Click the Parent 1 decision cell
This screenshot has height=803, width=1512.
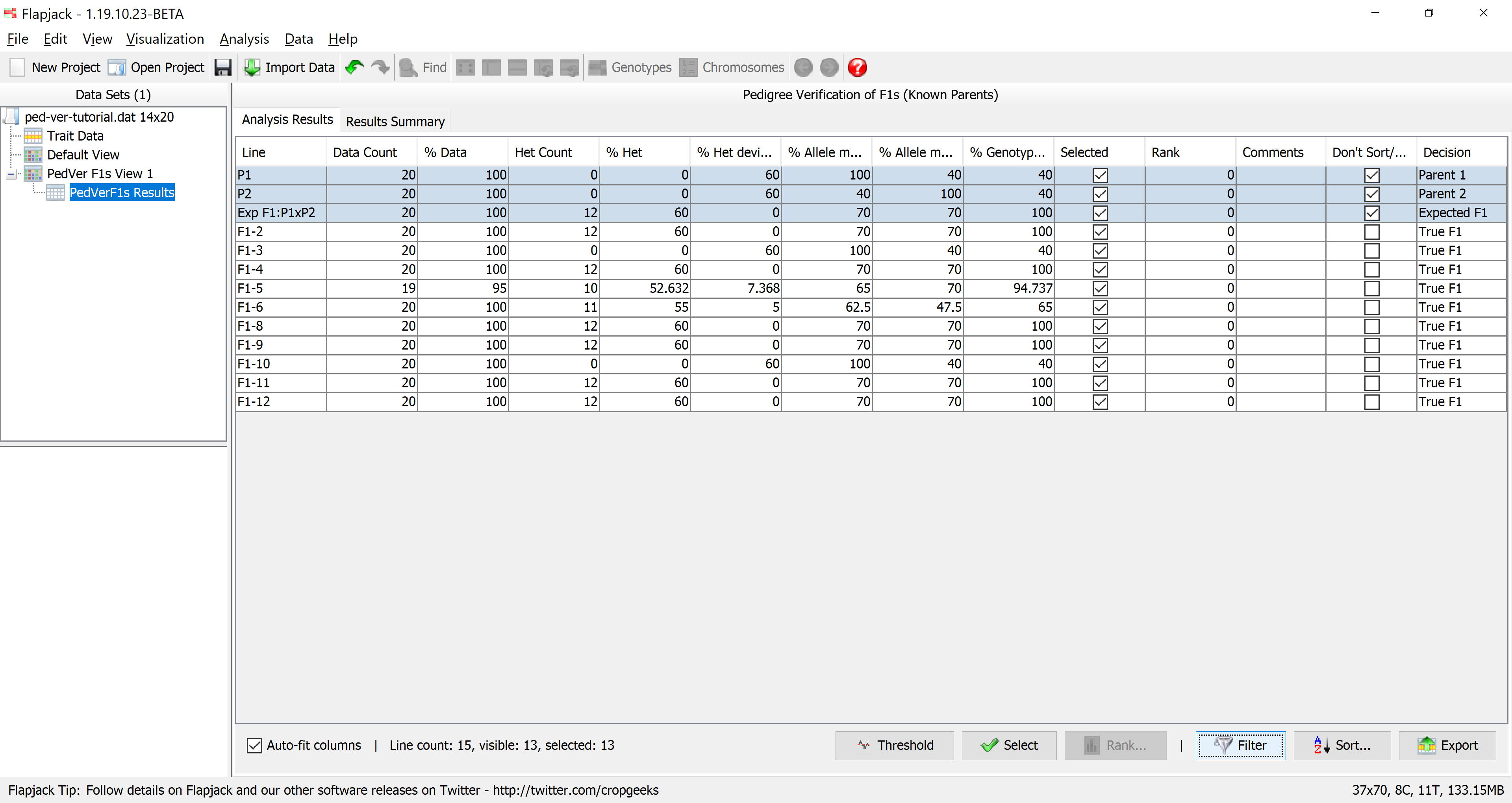1462,175
